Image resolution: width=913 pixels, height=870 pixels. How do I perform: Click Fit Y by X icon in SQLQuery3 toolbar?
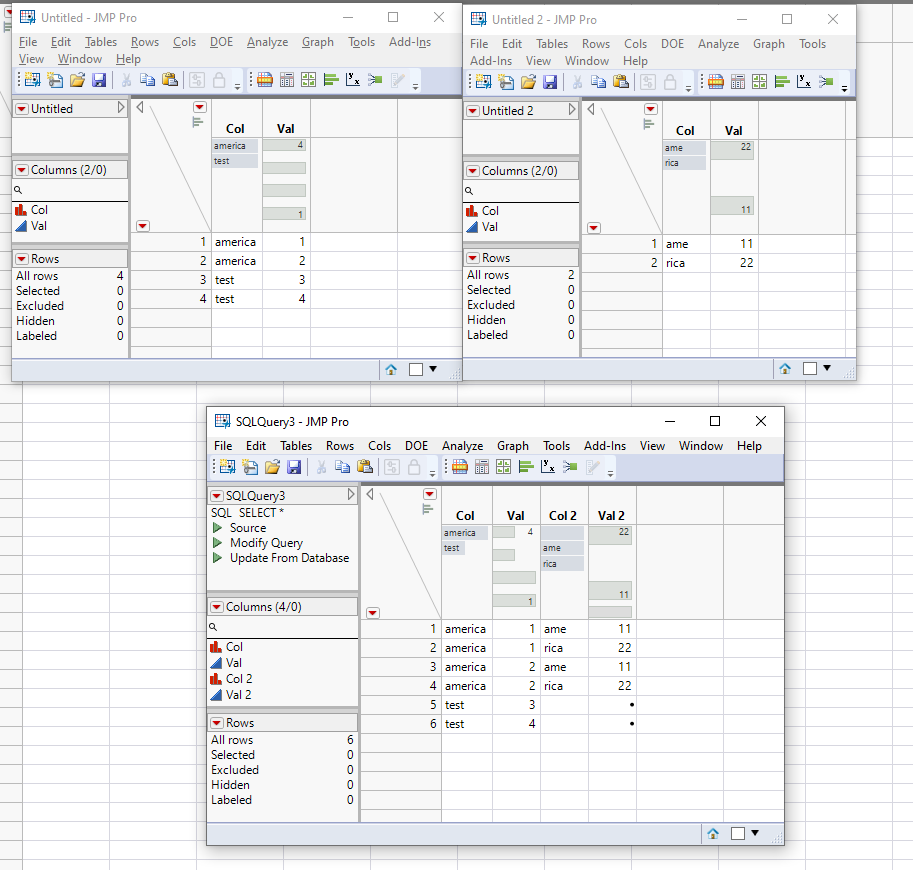pyautogui.click(x=548, y=466)
